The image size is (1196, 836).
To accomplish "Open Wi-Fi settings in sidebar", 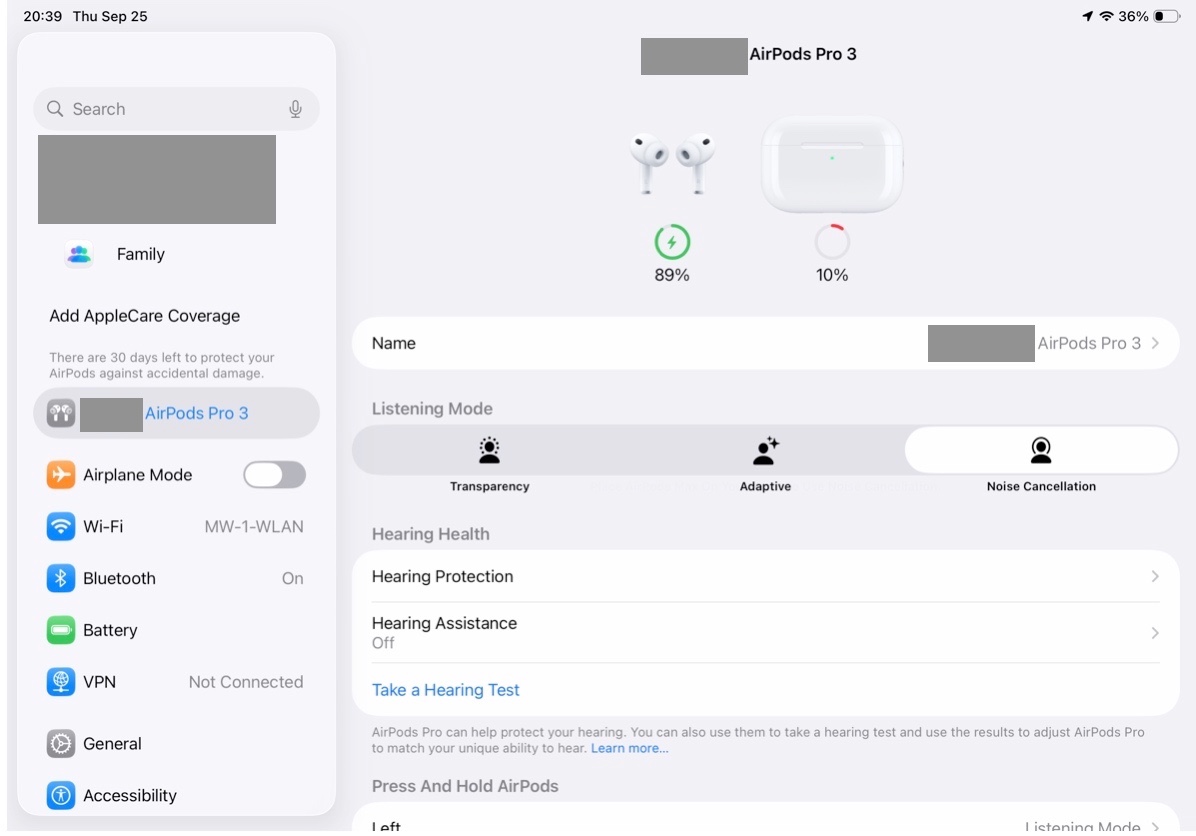I will [176, 526].
